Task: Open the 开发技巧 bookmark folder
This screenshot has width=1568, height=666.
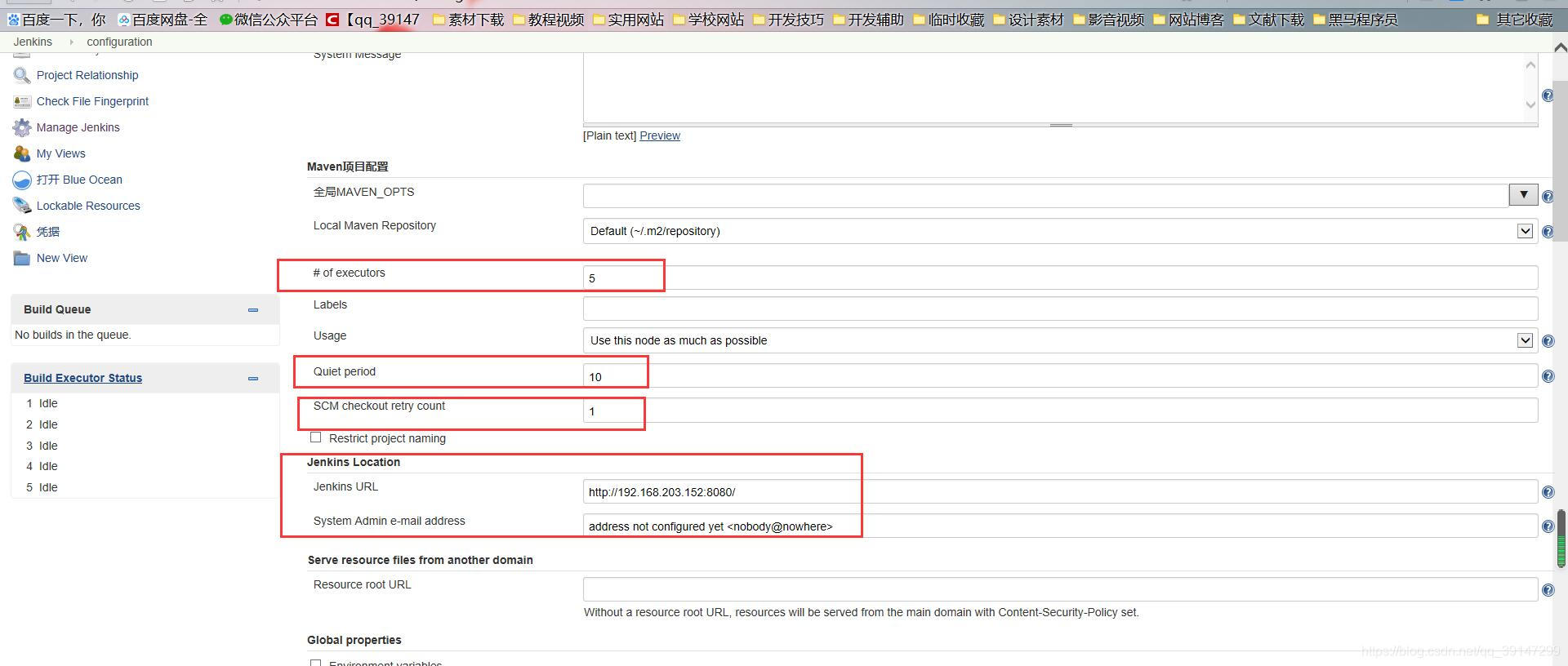Action: point(789,20)
